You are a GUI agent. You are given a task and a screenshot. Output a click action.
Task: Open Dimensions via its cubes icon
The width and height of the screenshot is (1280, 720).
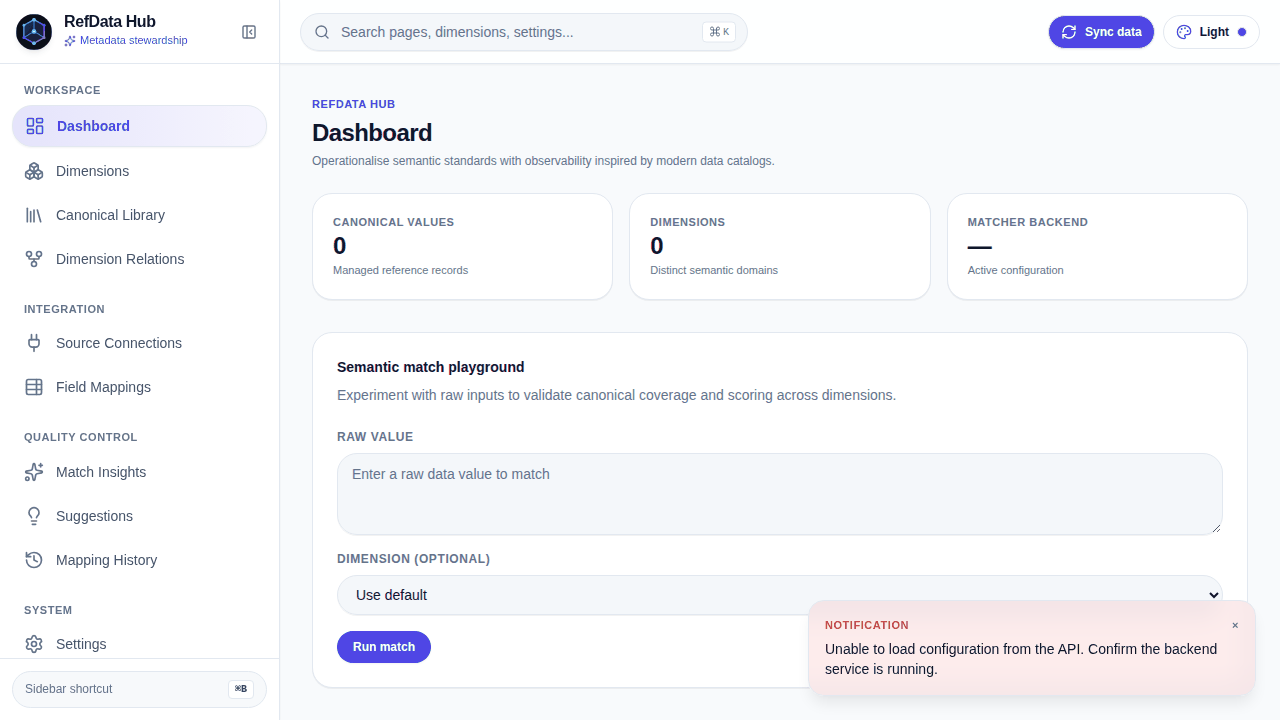[x=34, y=171]
